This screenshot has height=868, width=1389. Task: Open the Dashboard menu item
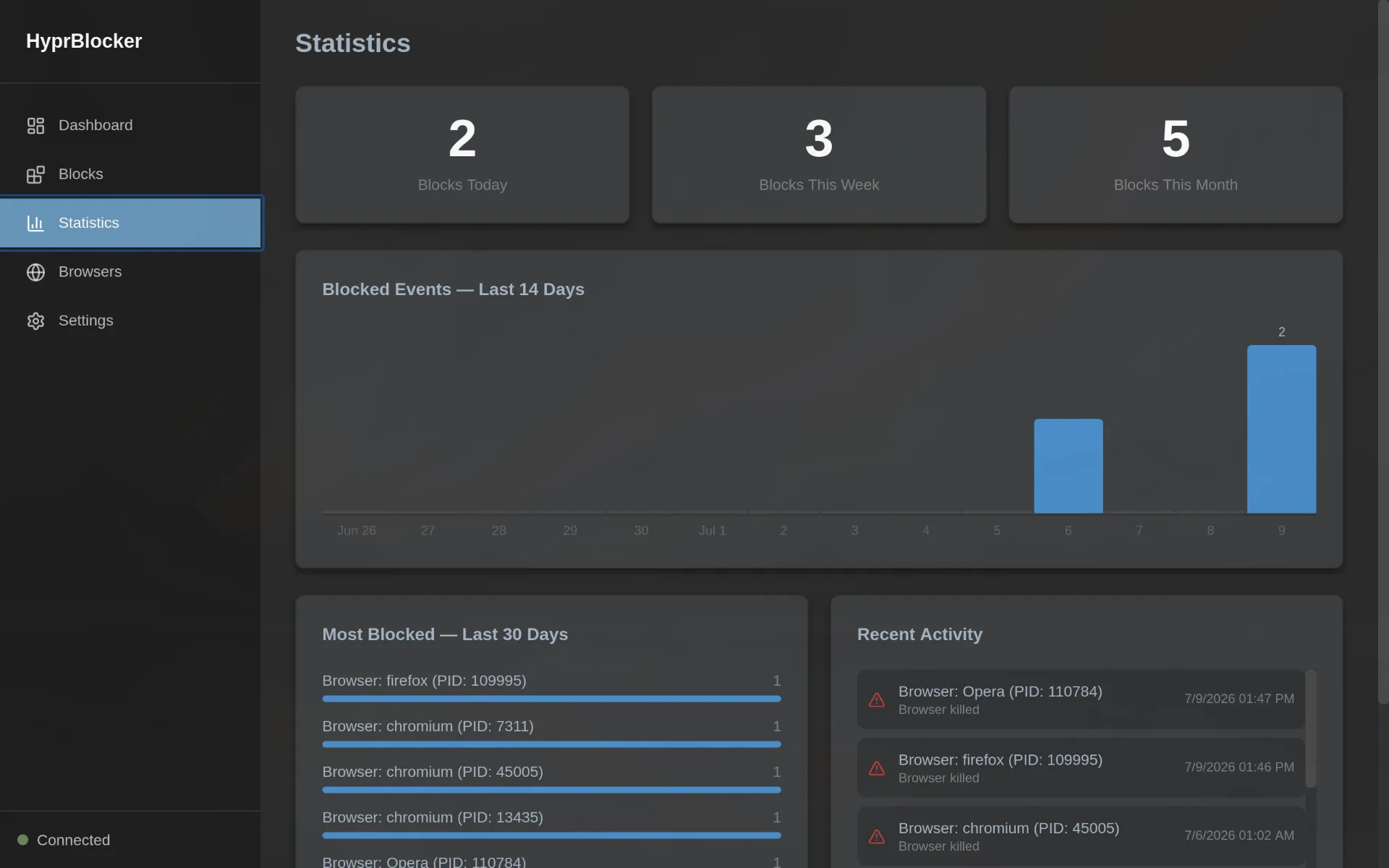(x=130, y=125)
